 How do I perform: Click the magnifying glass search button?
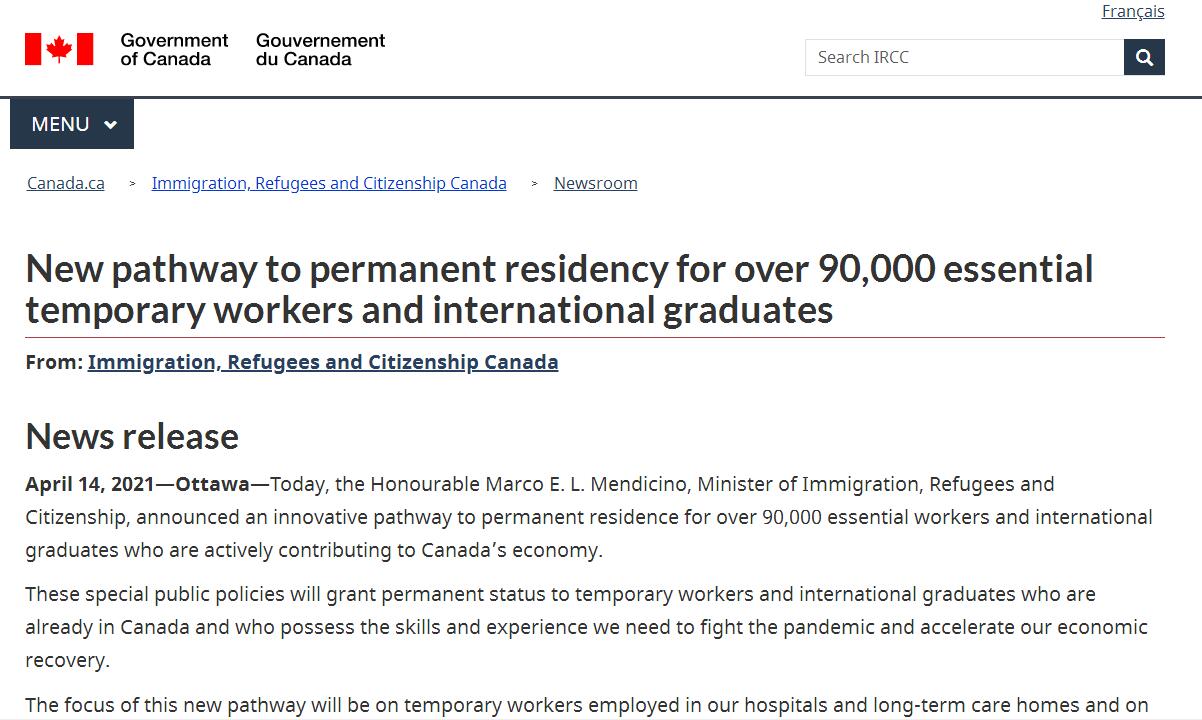[1144, 58]
